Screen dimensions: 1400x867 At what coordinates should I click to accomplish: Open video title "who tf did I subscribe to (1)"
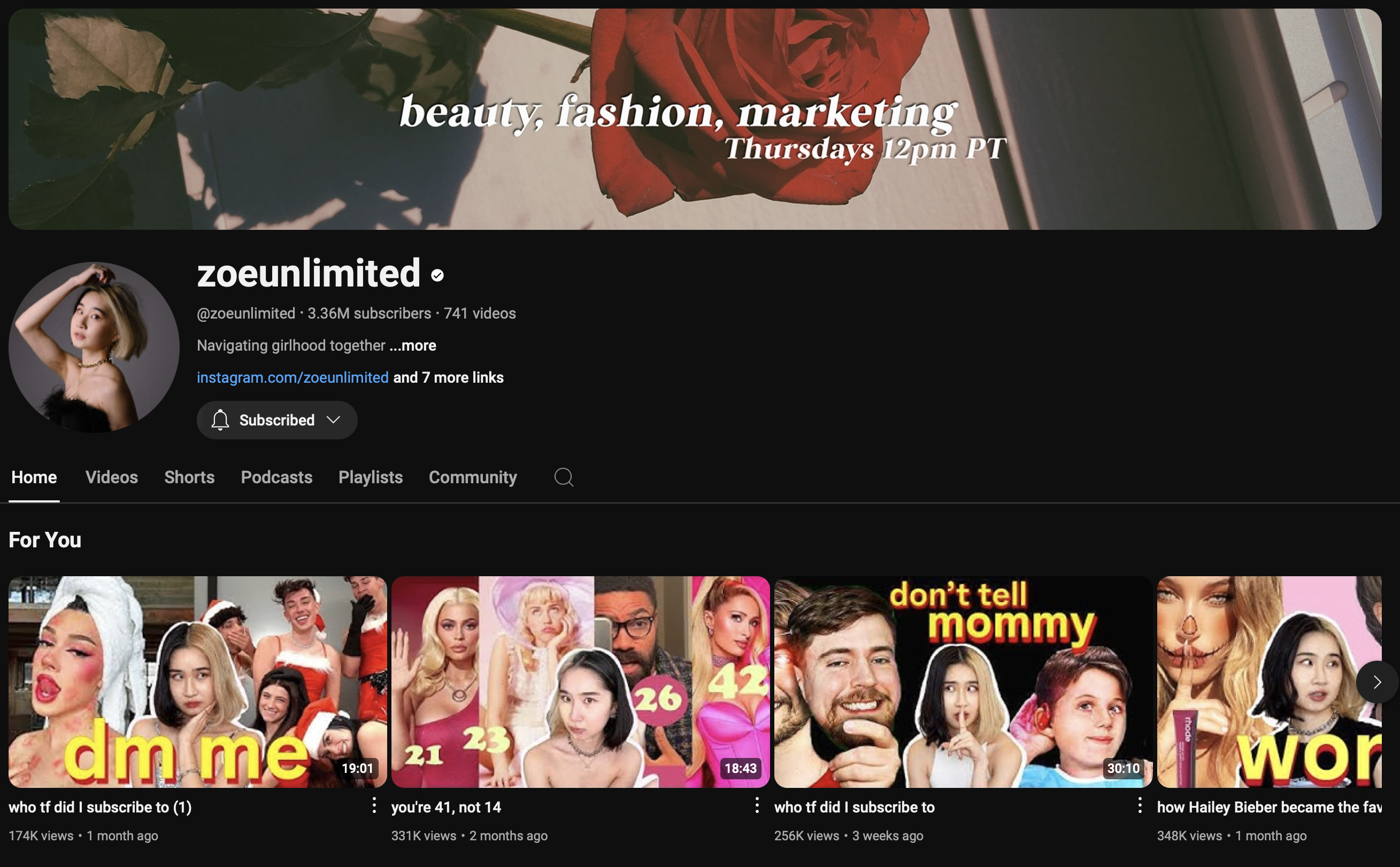pyautogui.click(x=101, y=807)
